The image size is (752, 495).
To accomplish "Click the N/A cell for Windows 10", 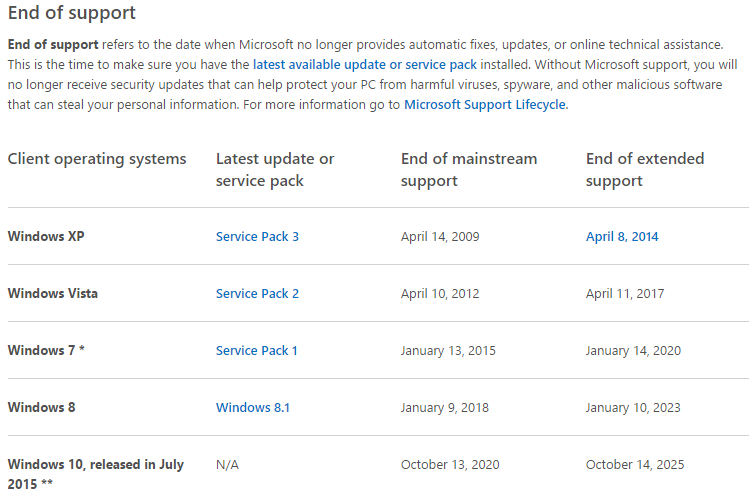I will [x=227, y=465].
